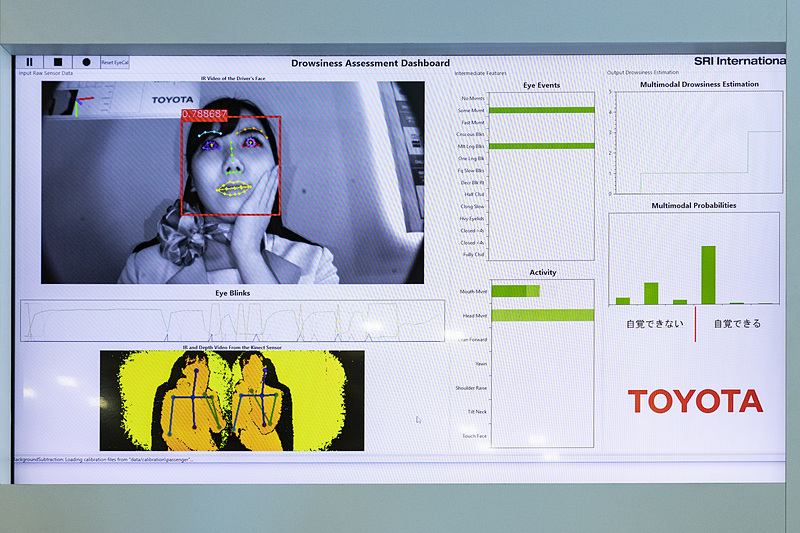Screen dimensions: 800x533
Task: Click the tallest bar in Multimodal Probabilities
Action: [708, 275]
